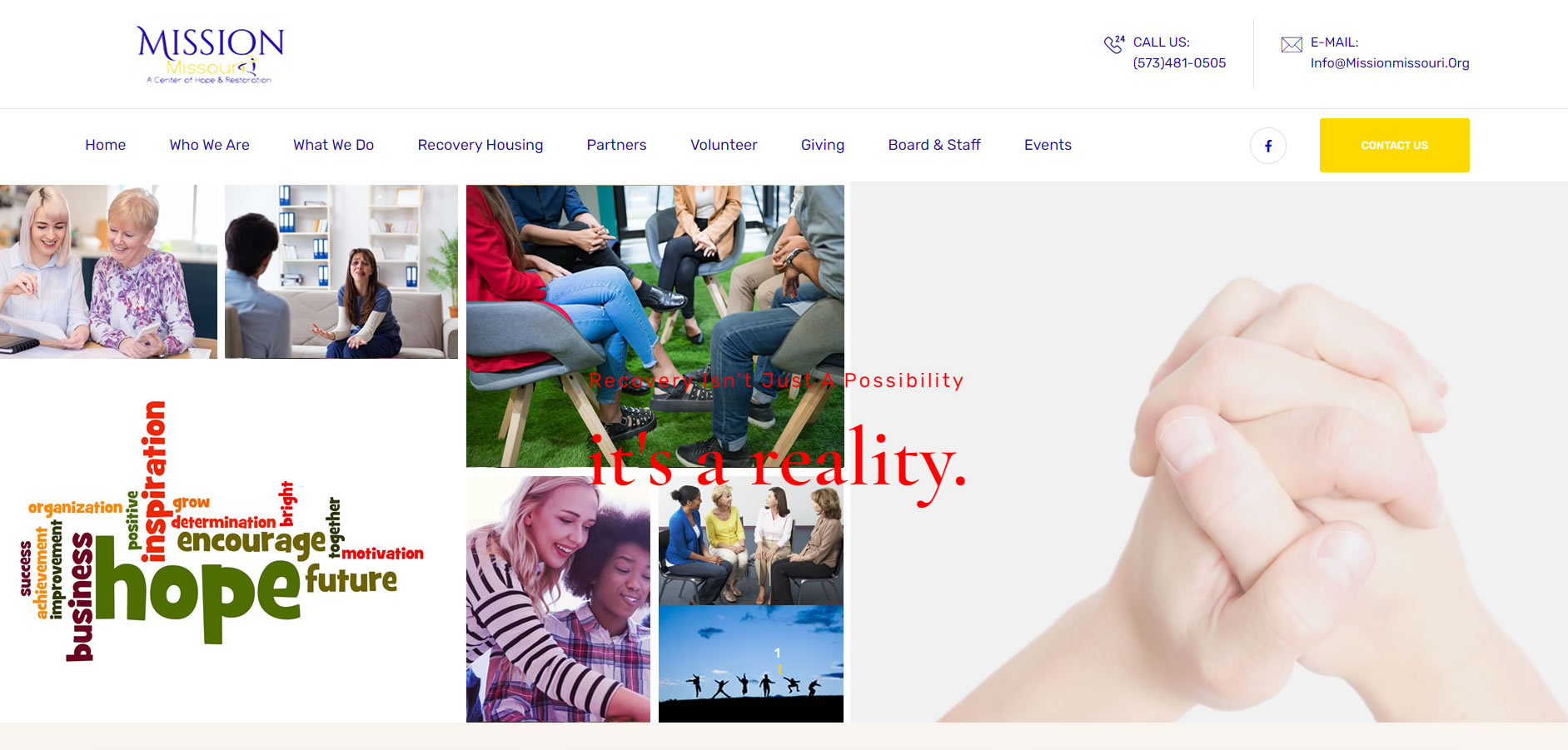
Task: Click the praying hands image
Action: click(x=1249, y=499)
